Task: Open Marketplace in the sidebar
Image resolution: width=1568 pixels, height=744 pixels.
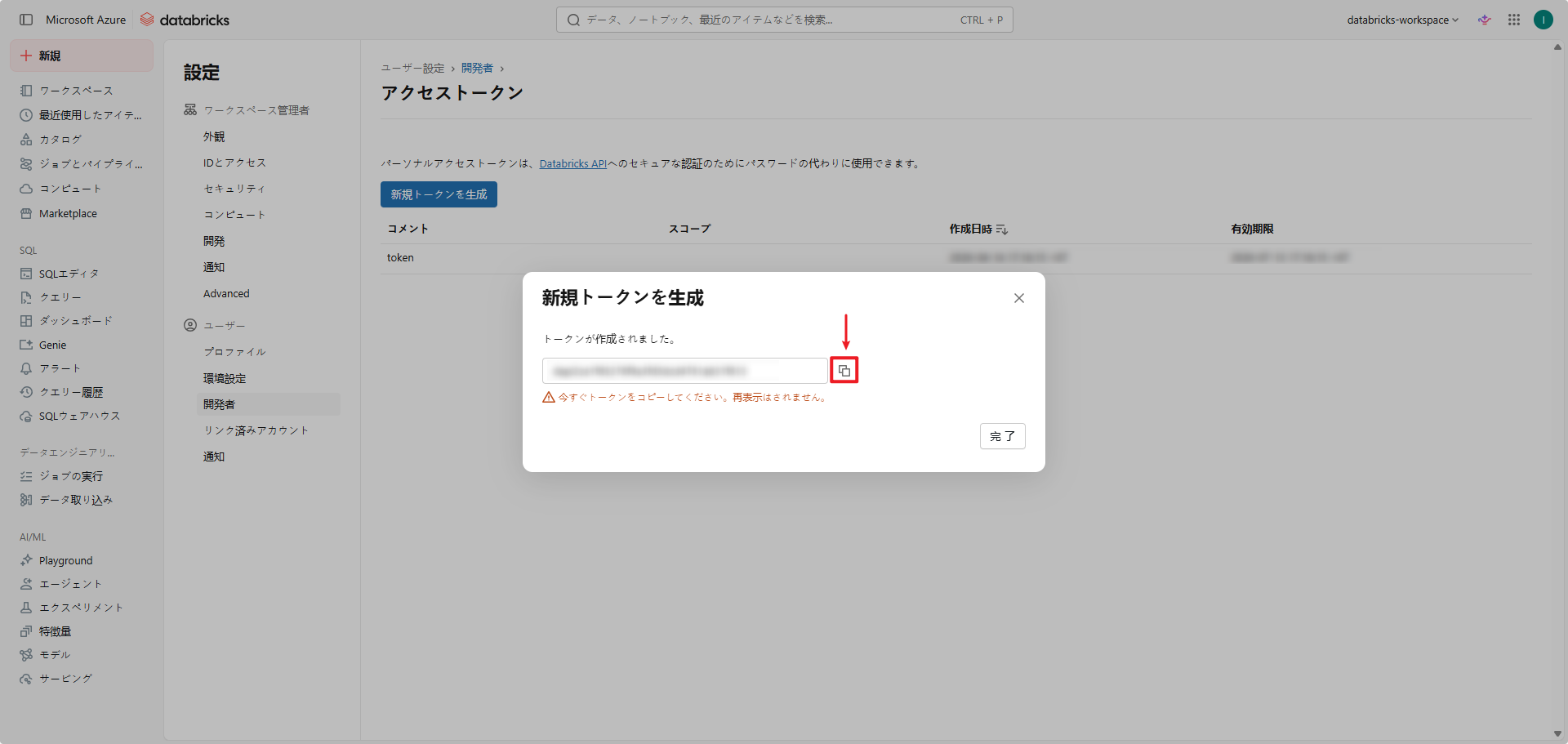Action: pos(68,213)
